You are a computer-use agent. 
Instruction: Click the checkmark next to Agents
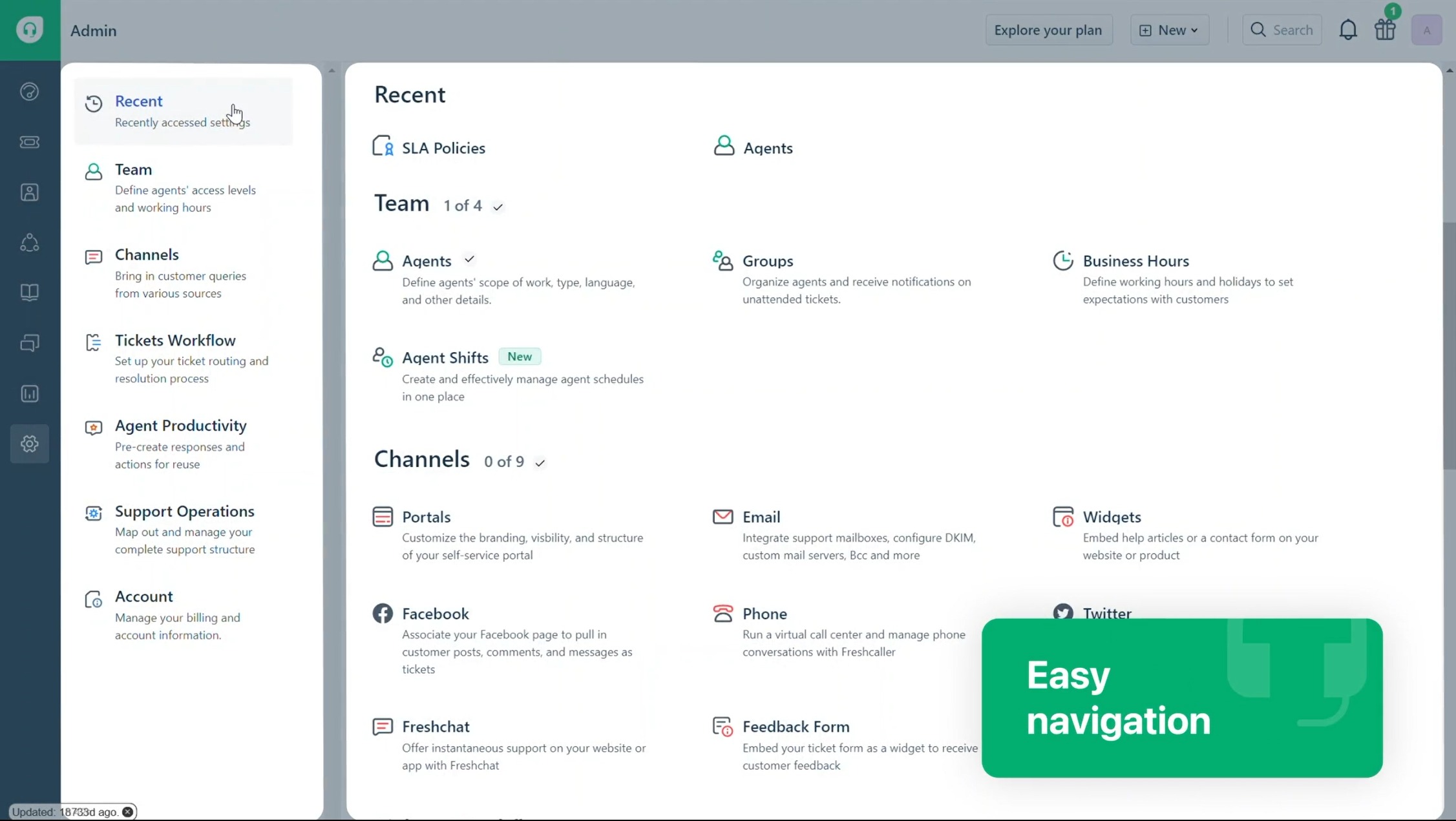click(469, 260)
